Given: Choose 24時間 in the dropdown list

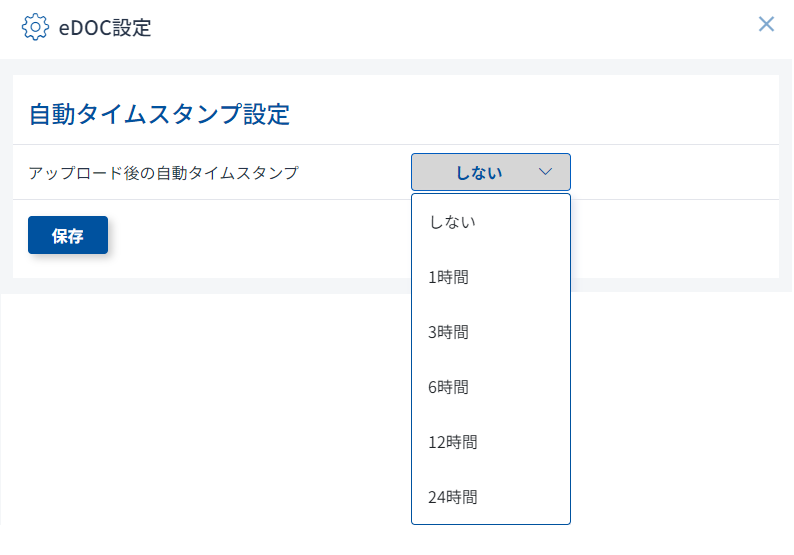Looking at the screenshot, I should (452, 497).
